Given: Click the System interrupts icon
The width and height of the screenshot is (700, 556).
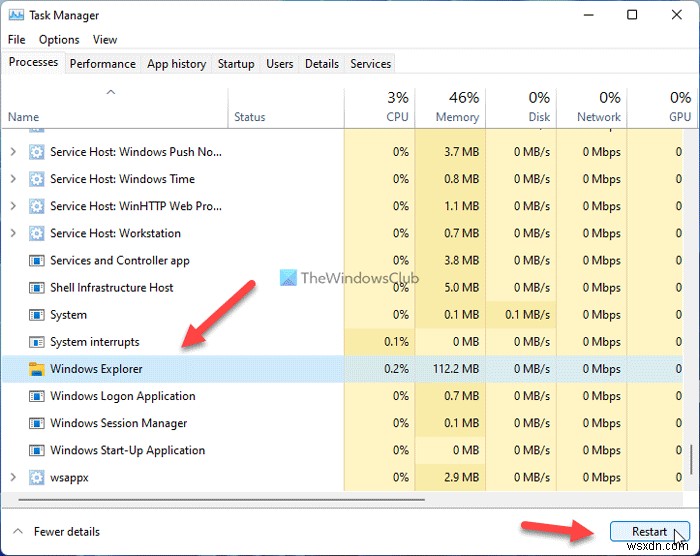Looking at the screenshot, I should (x=37, y=342).
